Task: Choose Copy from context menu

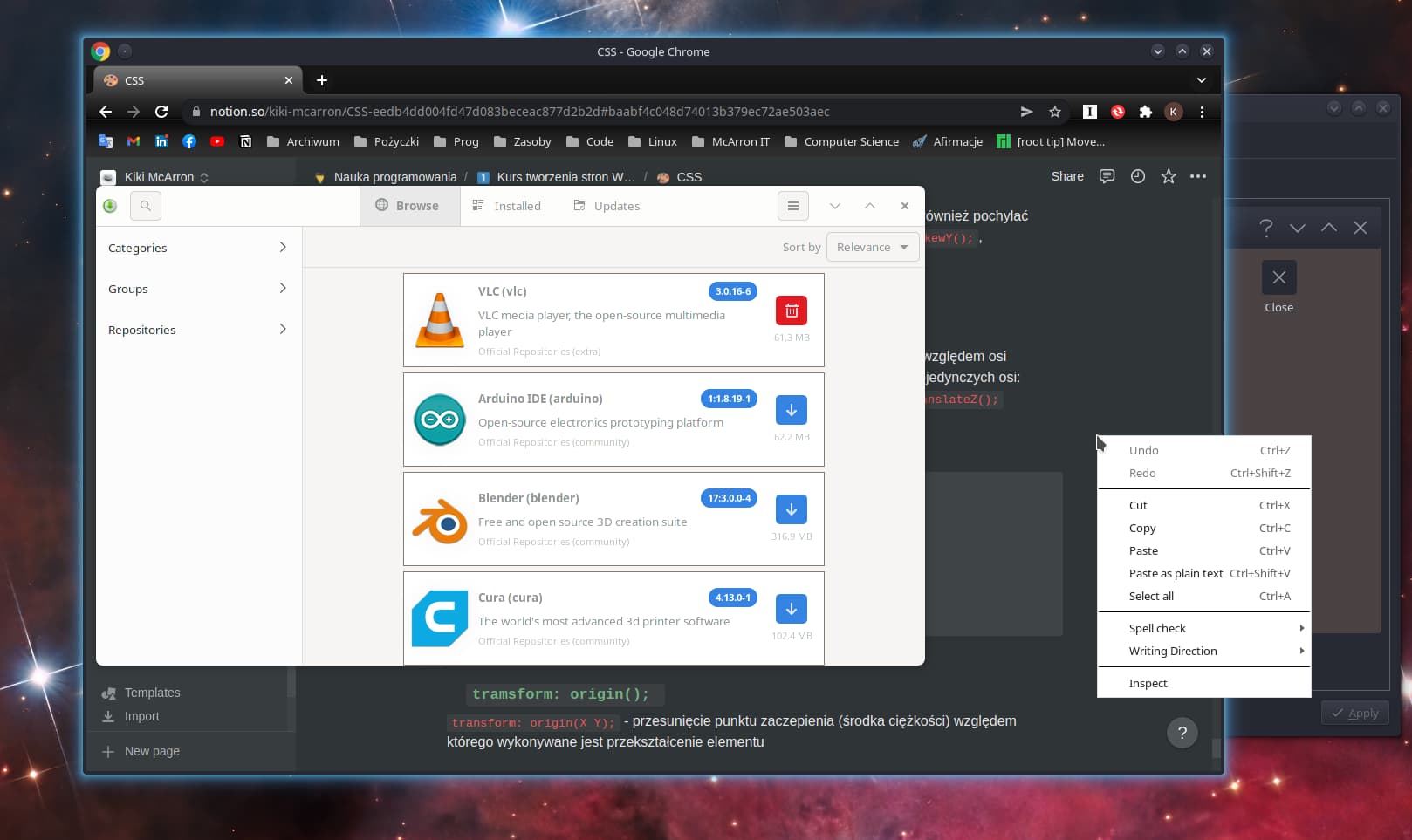Action: (x=1204, y=528)
